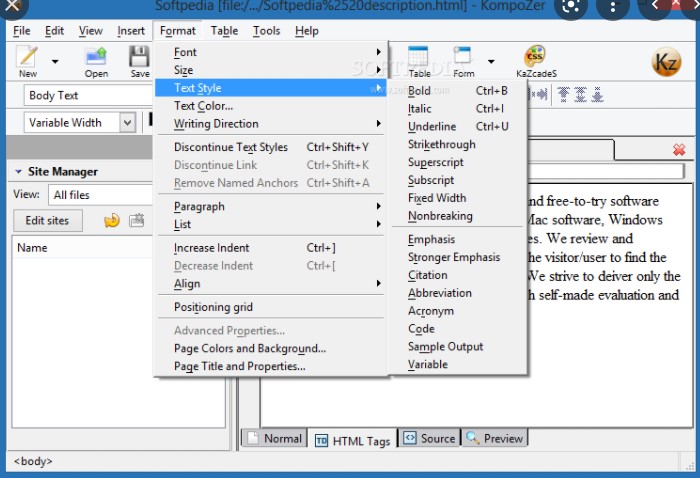
Task: Switch to the Preview tab
Action: [x=495, y=438]
